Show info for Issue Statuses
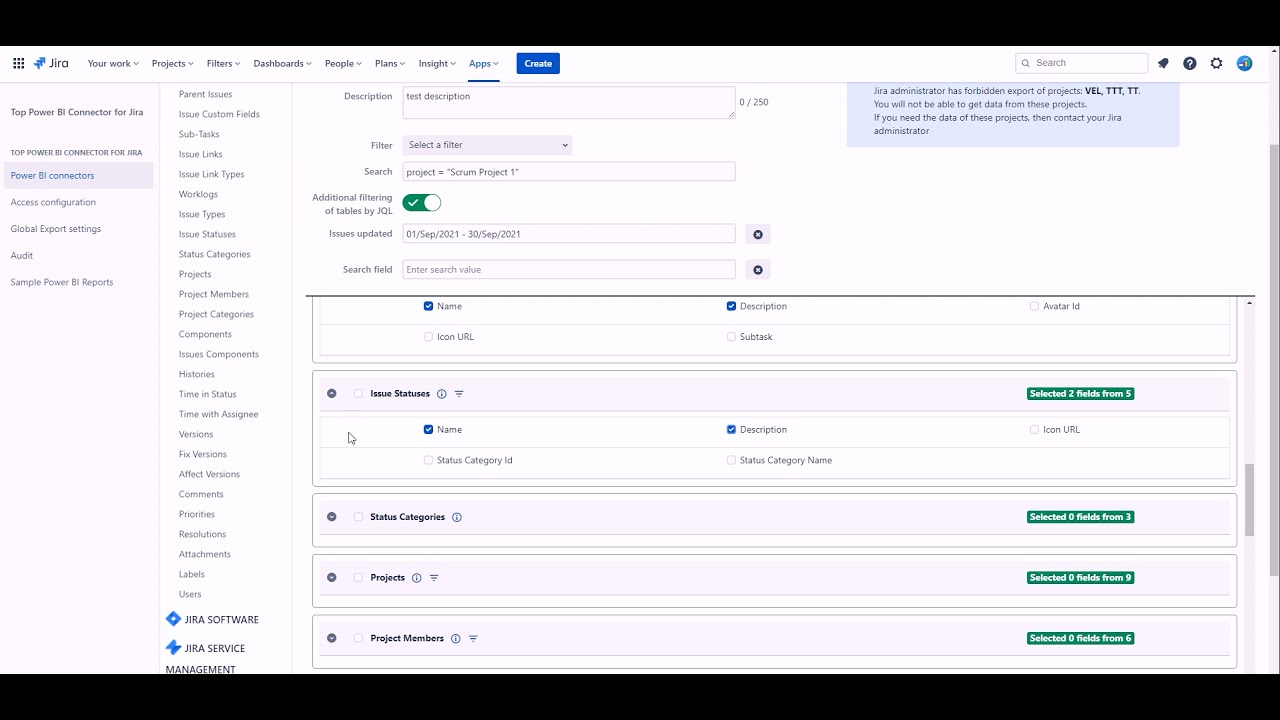Viewport: 1280px width, 720px height. point(441,394)
